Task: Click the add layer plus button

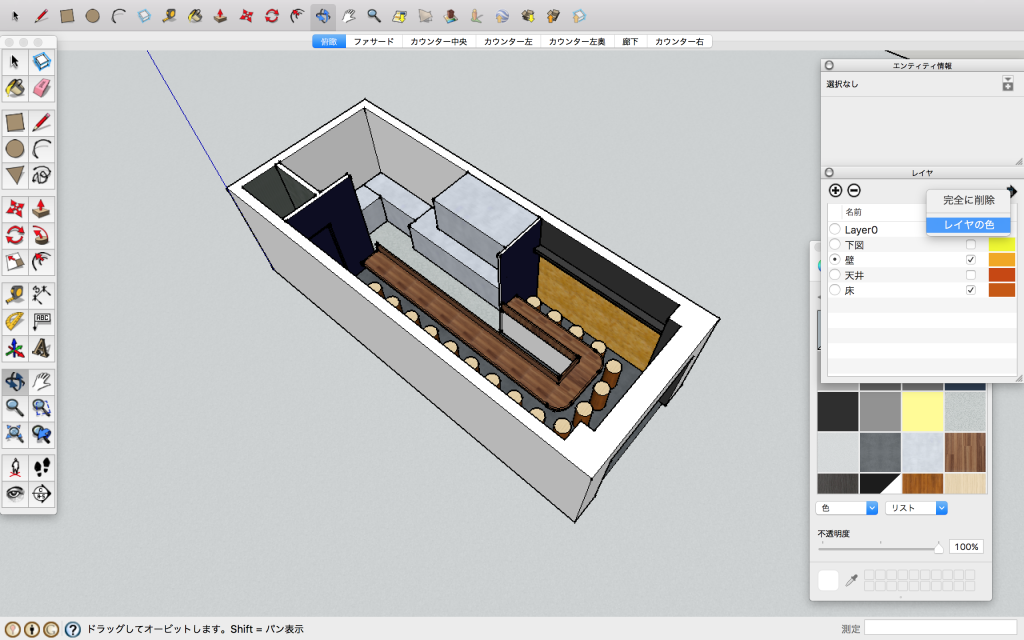Action: pyautogui.click(x=836, y=190)
